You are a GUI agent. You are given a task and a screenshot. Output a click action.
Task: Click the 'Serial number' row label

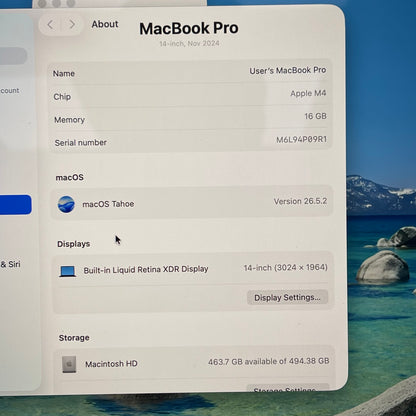pos(81,143)
